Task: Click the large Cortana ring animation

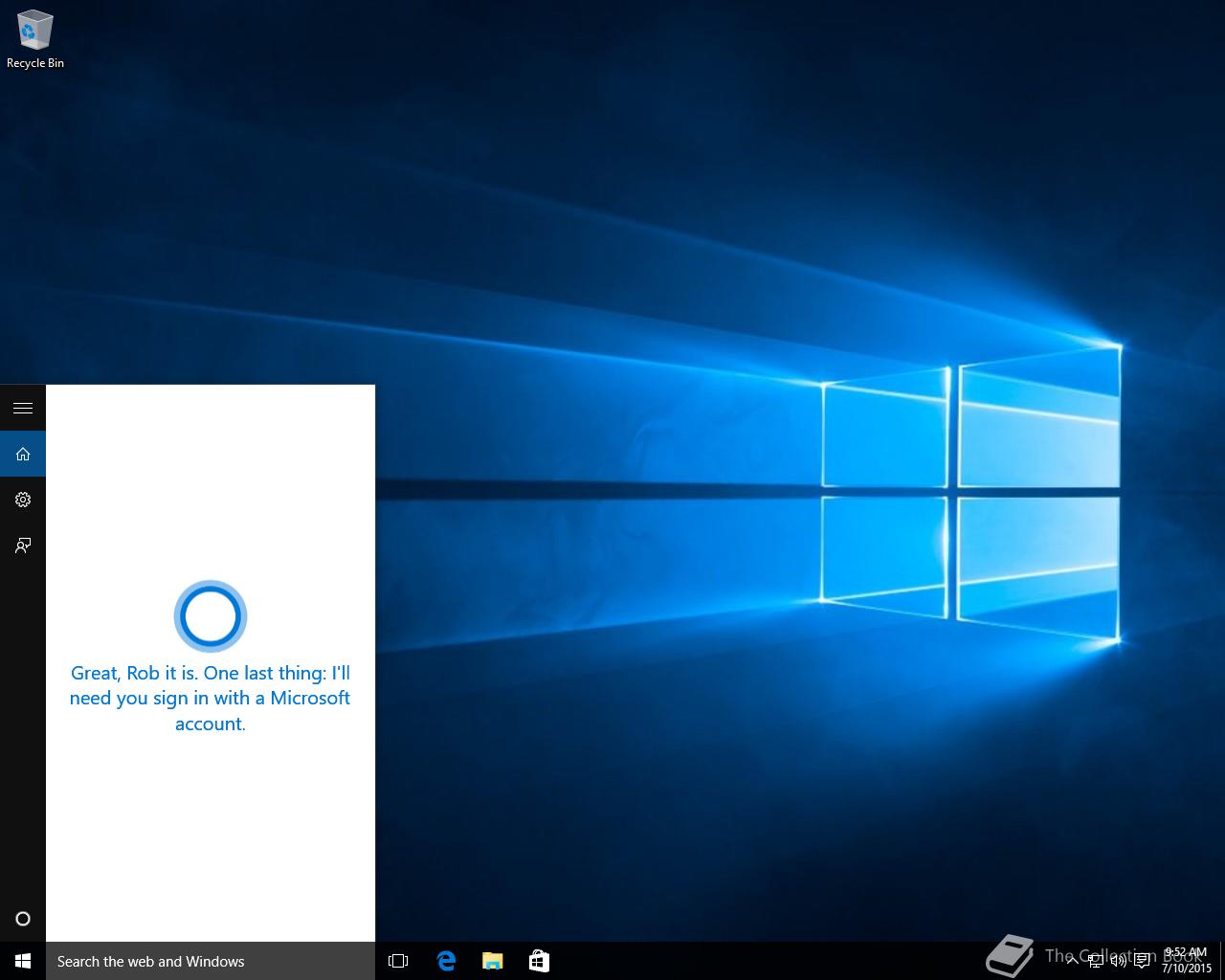Action: coord(211,616)
